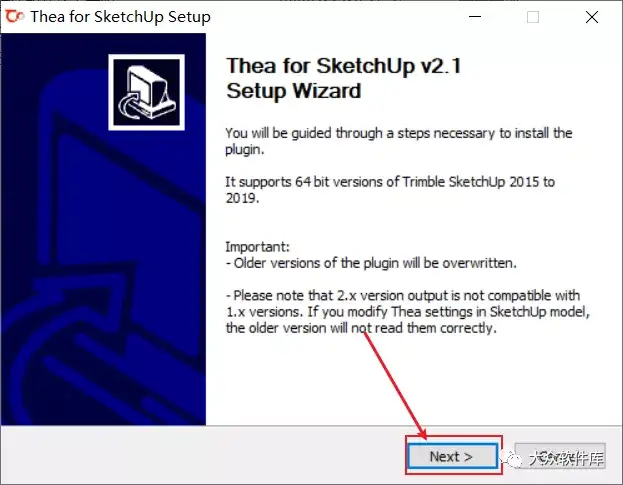This screenshot has height=485, width=623.
Task: Click the Next > button
Action: coord(453,456)
